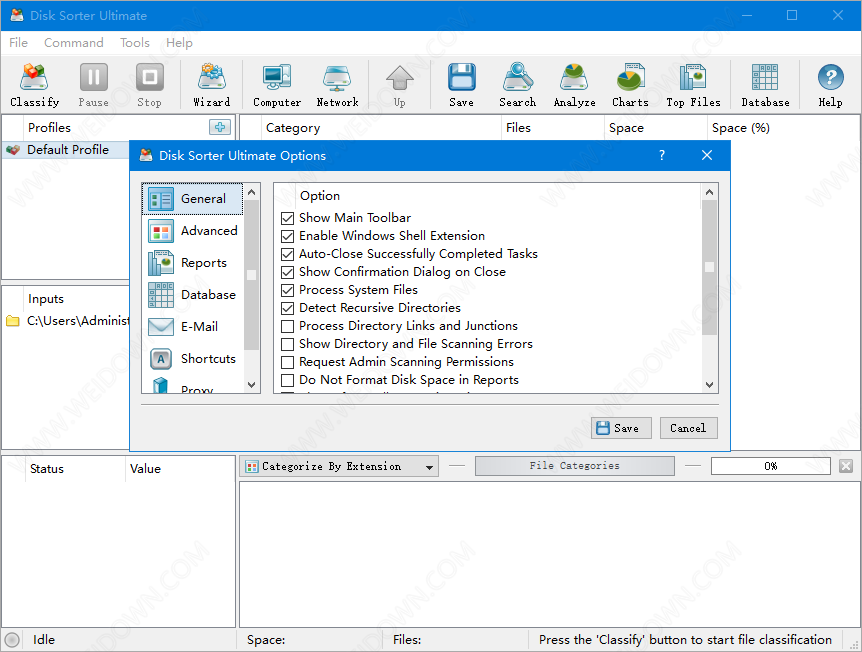Viewport: 862px width, 652px height.
Task: Go Up one level via toolbar
Action: [400, 85]
